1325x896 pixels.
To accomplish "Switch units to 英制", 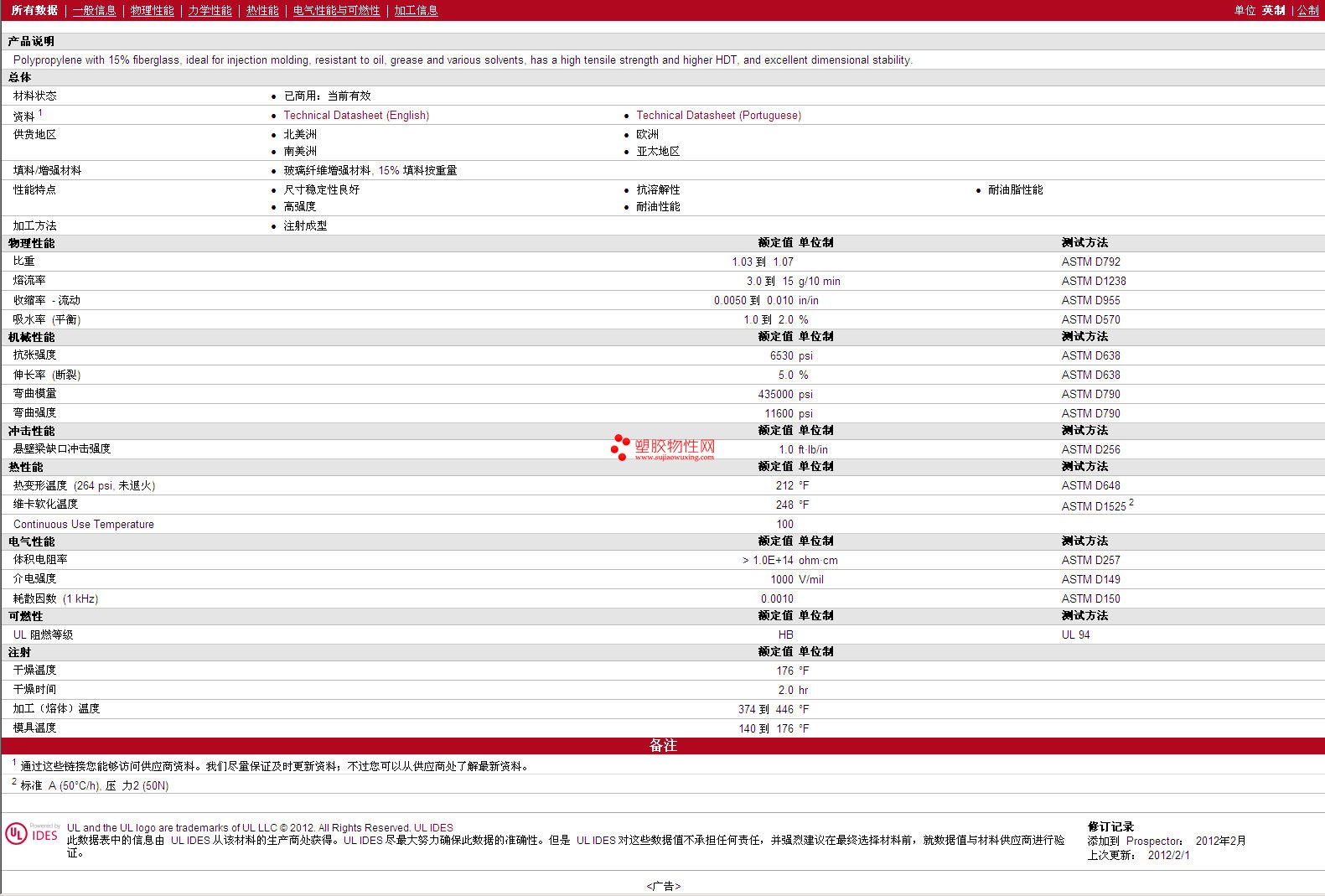I will click(1273, 10).
